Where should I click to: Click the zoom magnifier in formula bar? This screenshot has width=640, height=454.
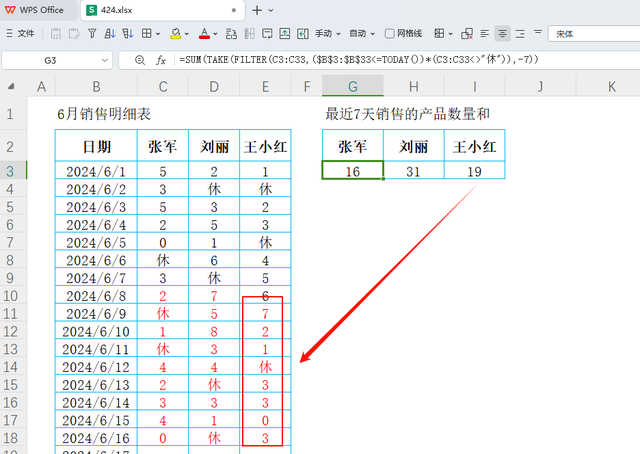pyautogui.click(x=140, y=60)
